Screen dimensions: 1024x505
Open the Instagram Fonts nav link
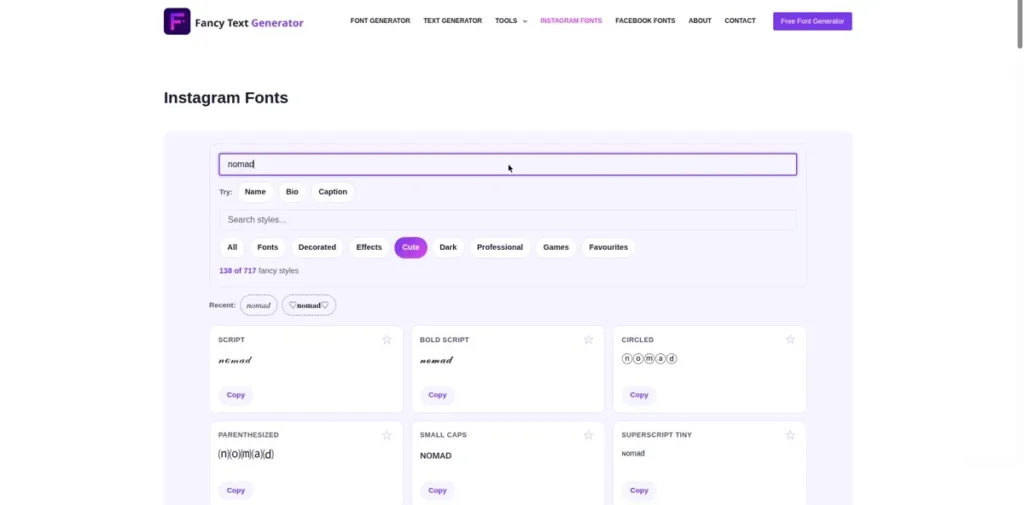pos(571,21)
